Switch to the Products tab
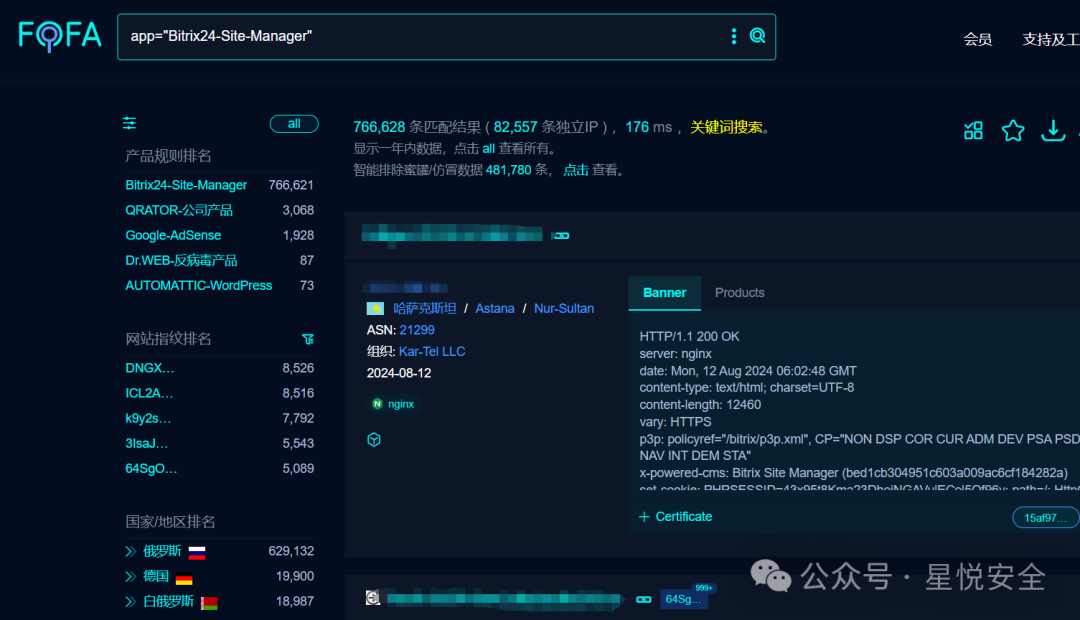1080x620 pixels. coord(740,293)
